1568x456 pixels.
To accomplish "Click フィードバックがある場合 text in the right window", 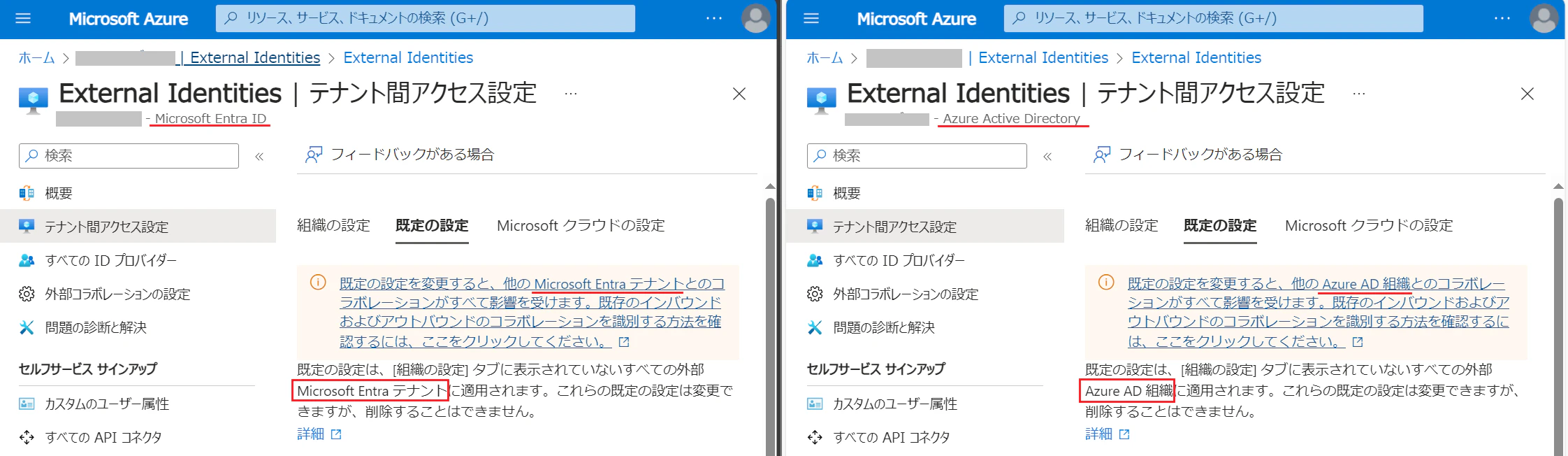I will tap(1200, 154).
